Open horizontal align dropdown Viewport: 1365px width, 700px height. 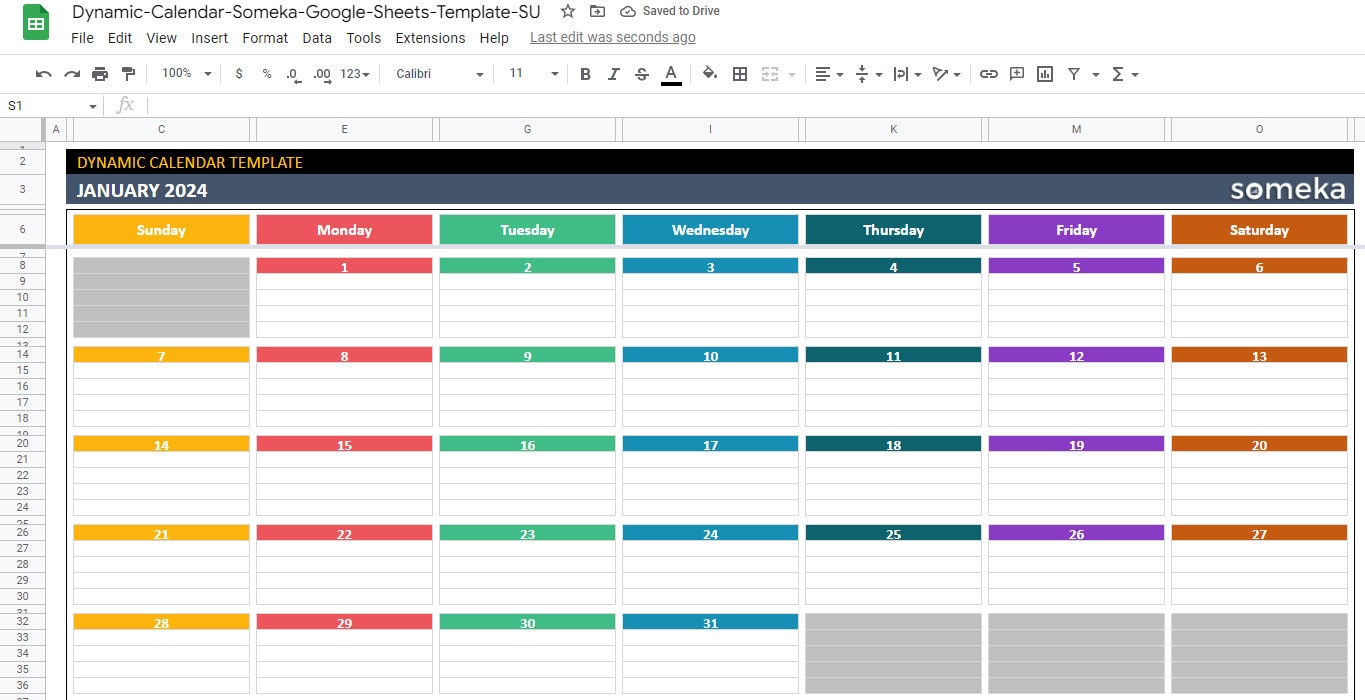tap(829, 74)
